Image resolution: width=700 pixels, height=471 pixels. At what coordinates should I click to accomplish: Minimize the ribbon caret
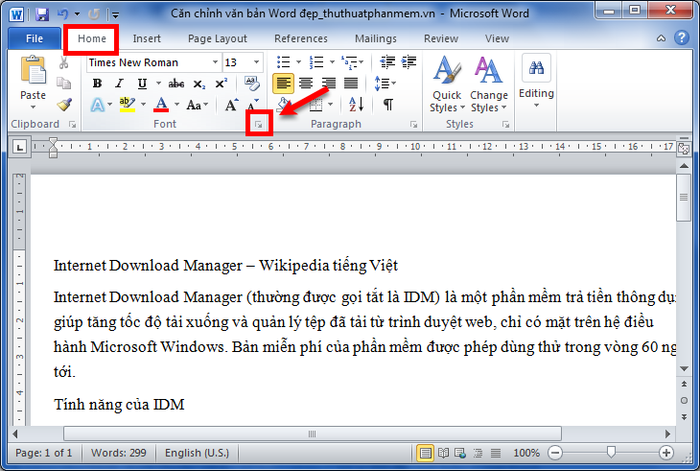click(x=661, y=38)
